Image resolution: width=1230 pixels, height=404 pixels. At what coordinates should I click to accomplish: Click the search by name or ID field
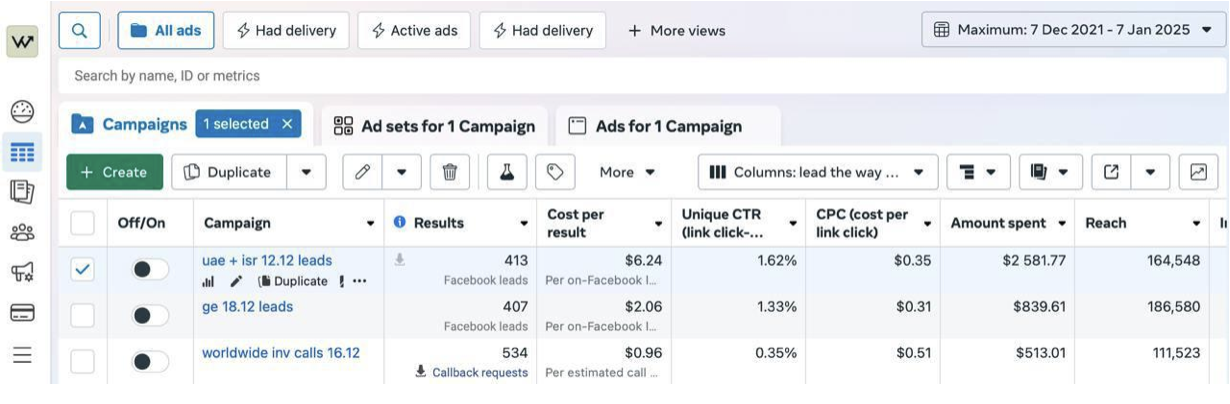(640, 76)
